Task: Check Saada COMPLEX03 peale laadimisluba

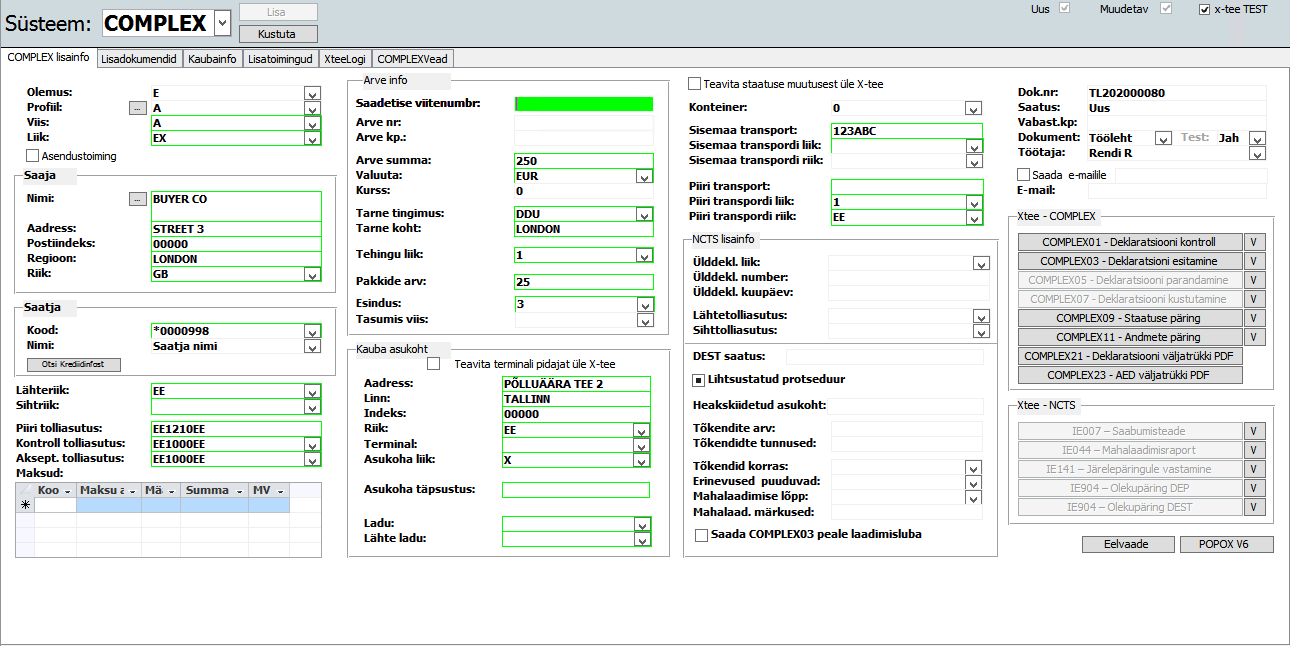Action: [701, 534]
